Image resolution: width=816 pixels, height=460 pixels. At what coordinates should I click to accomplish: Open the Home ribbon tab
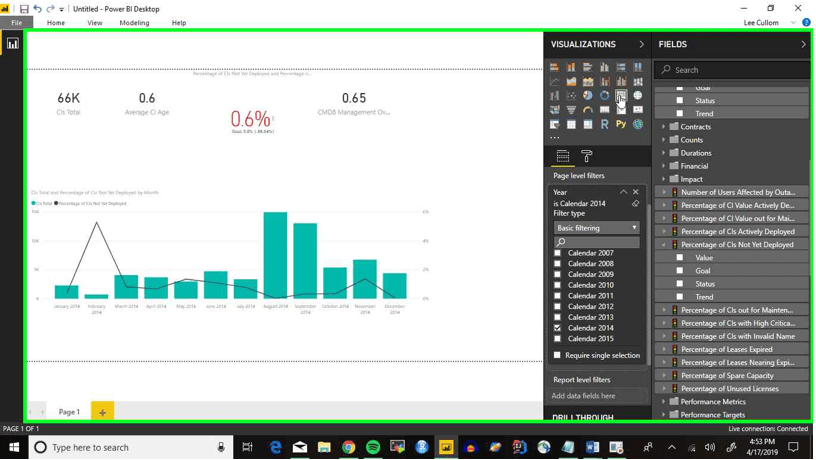(x=56, y=22)
